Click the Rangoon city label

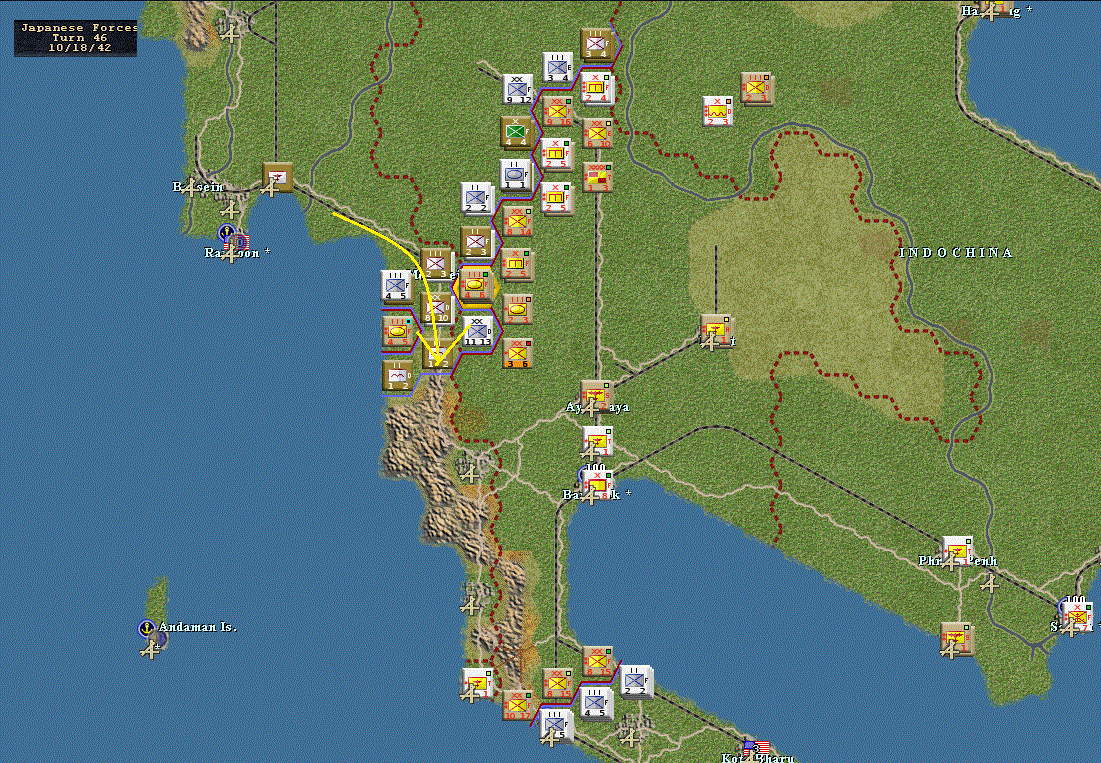[237, 253]
